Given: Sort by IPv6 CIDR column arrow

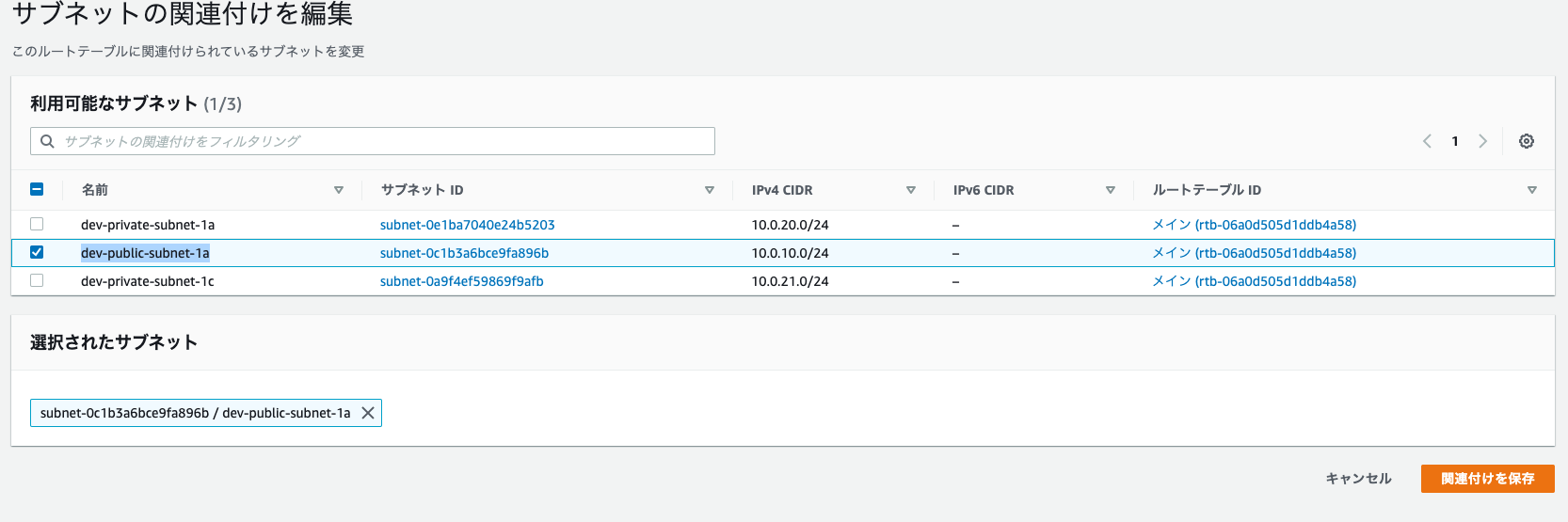Looking at the screenshot, I should click(x=1111, y=190).
